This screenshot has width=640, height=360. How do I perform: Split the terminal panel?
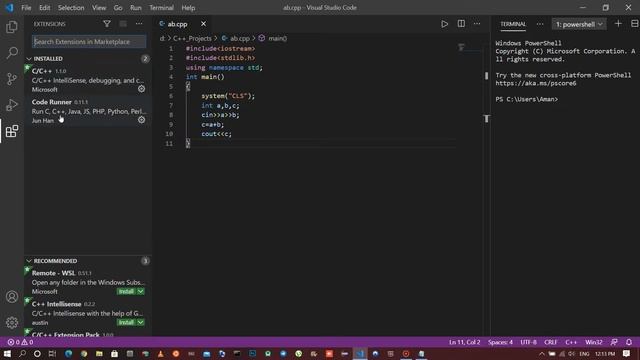[x=635, y=24]
